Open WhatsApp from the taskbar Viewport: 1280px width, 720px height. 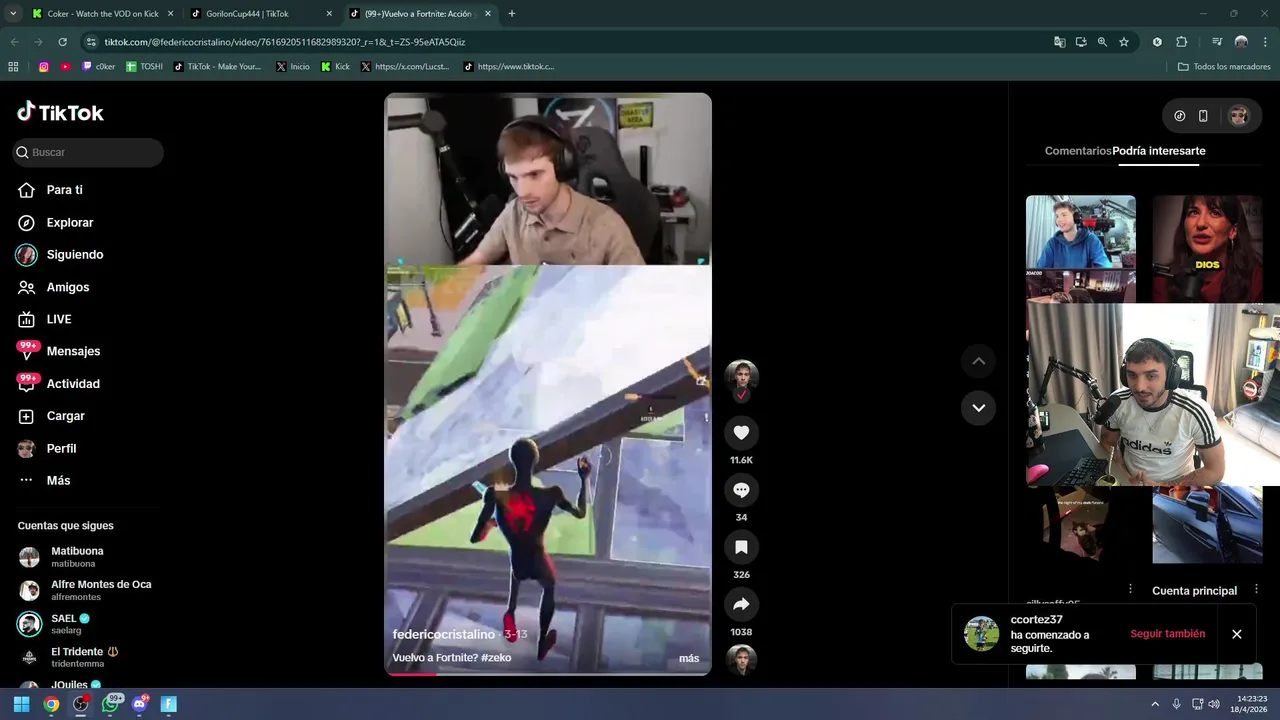(111, 704)
